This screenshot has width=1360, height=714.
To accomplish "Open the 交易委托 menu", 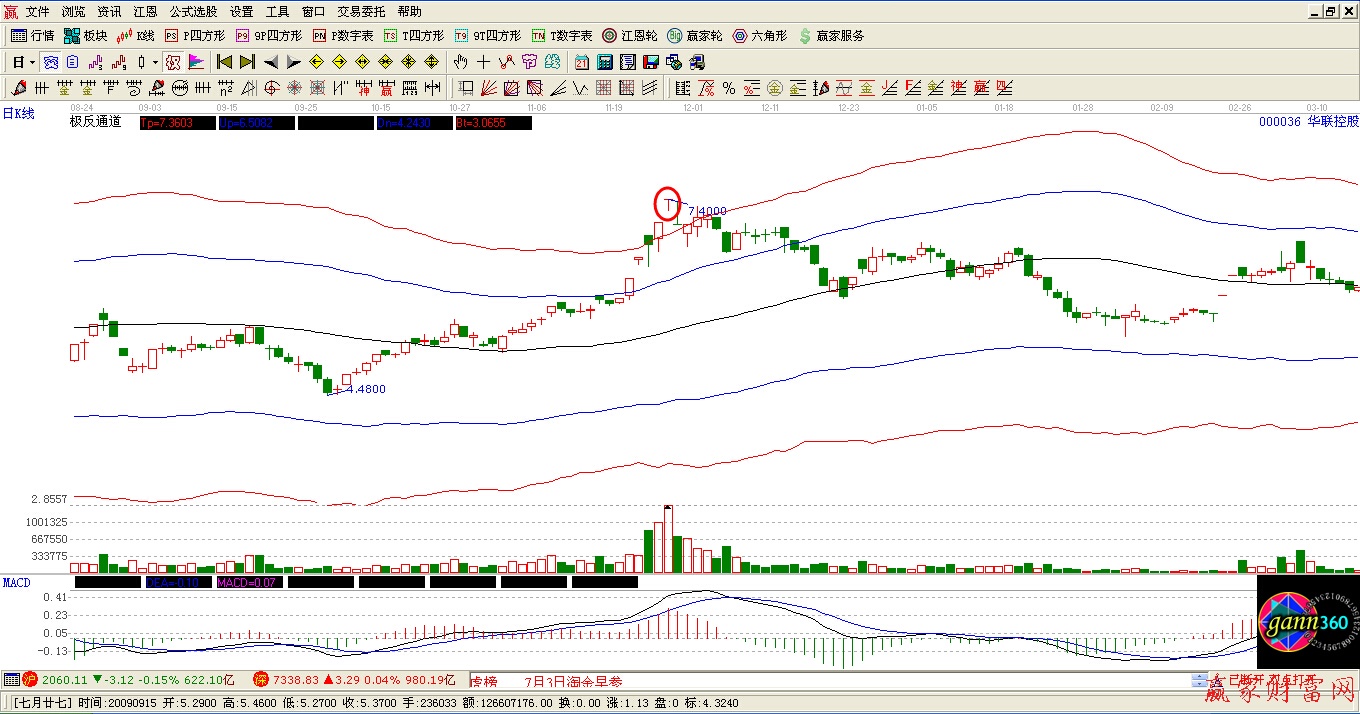I will tap(361, 12).
